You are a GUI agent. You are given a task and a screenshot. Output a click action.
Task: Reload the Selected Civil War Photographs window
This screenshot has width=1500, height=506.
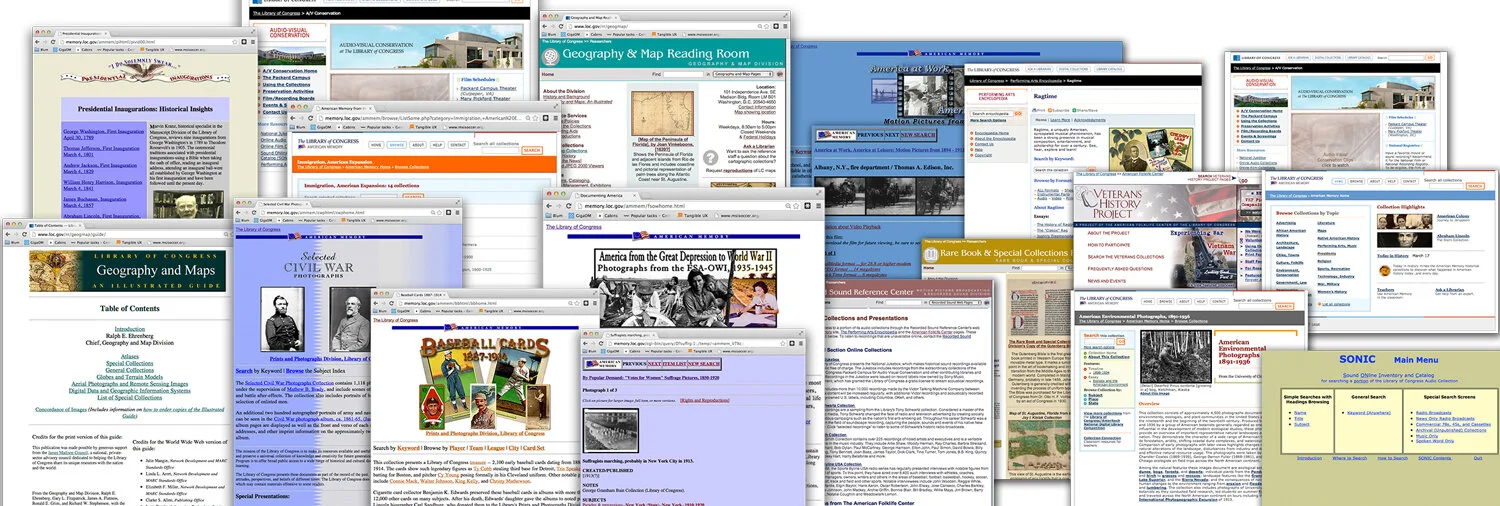pyautogui.click(x=255, y=212)
